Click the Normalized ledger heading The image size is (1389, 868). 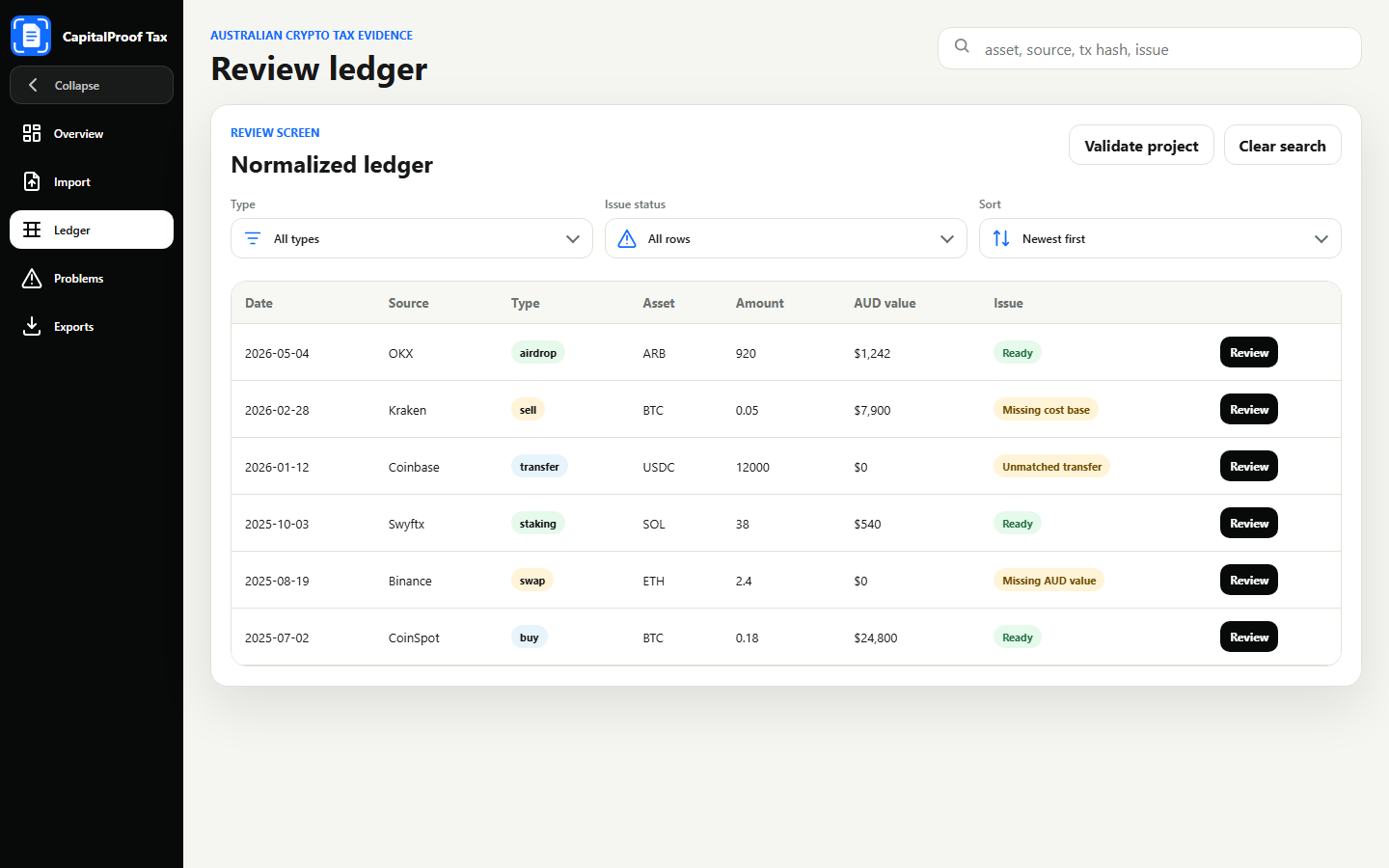pos(332,165)
